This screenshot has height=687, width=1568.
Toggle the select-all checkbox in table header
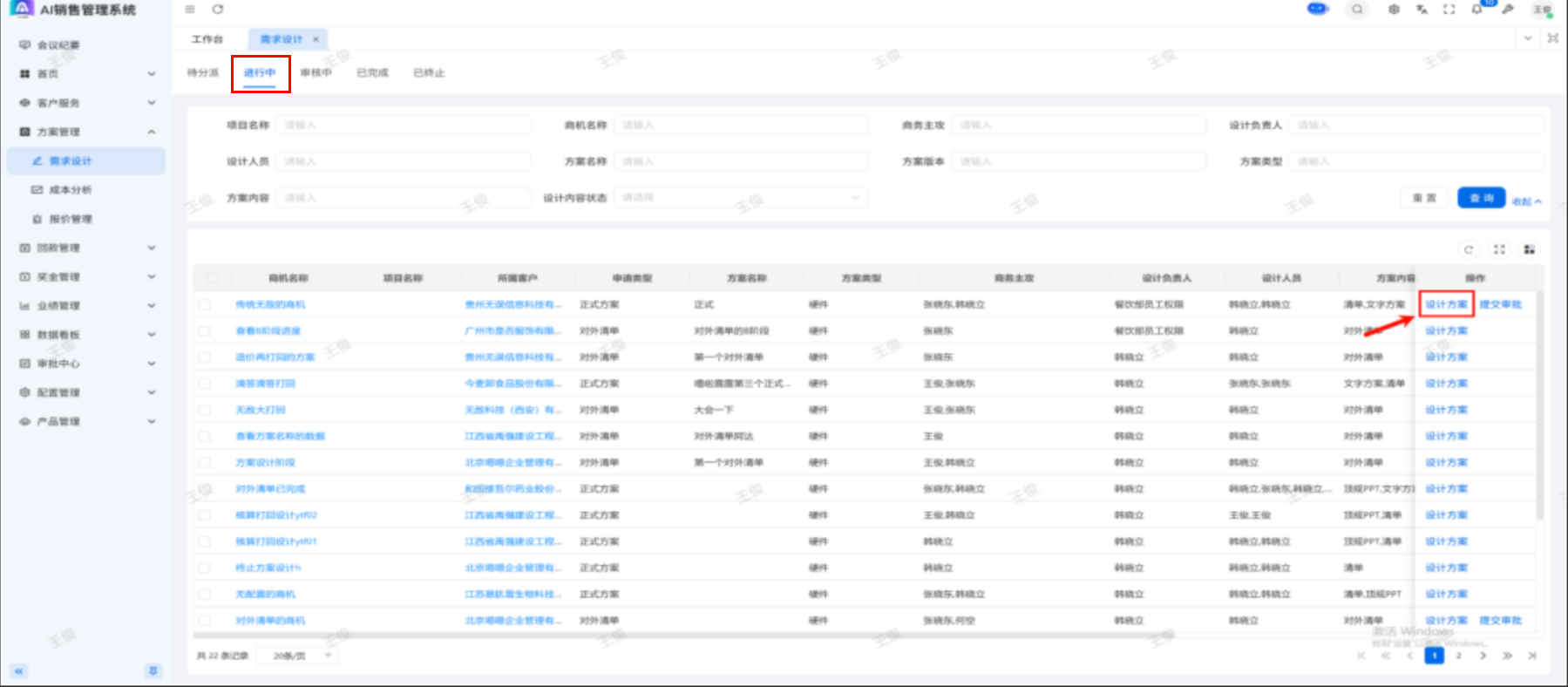click(212, 278)
